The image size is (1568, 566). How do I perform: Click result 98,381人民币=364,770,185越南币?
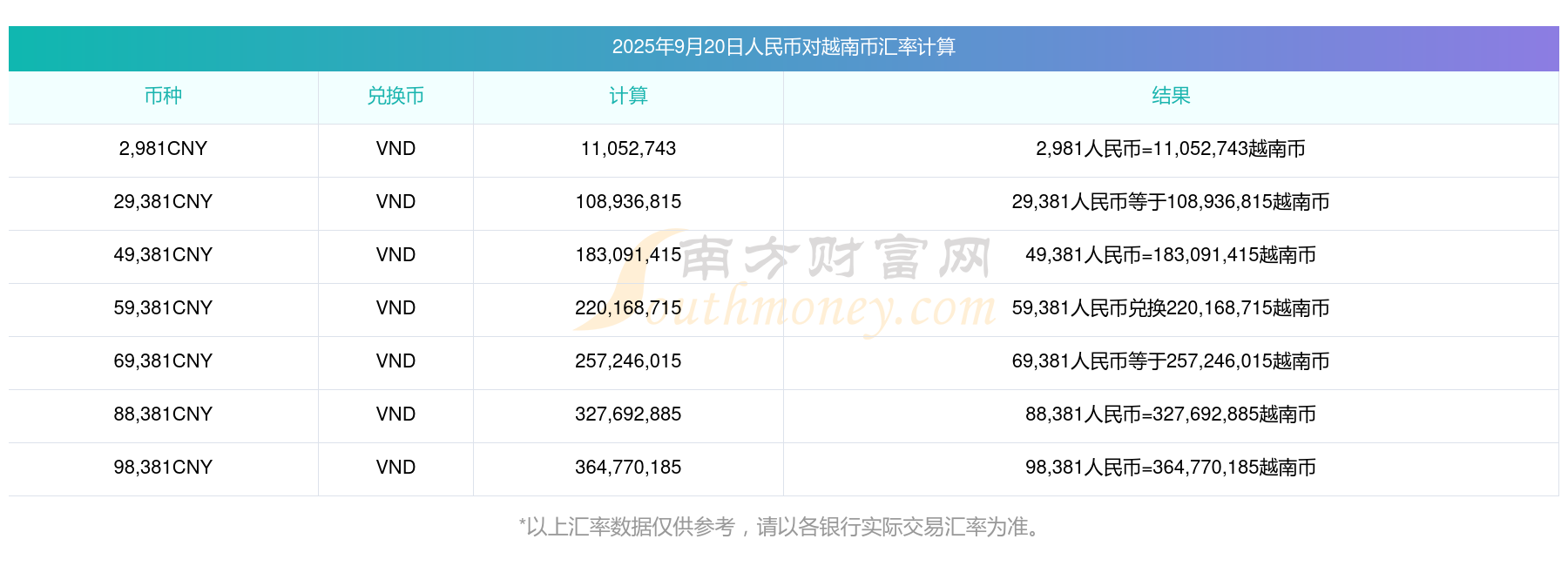point(1171,468)
